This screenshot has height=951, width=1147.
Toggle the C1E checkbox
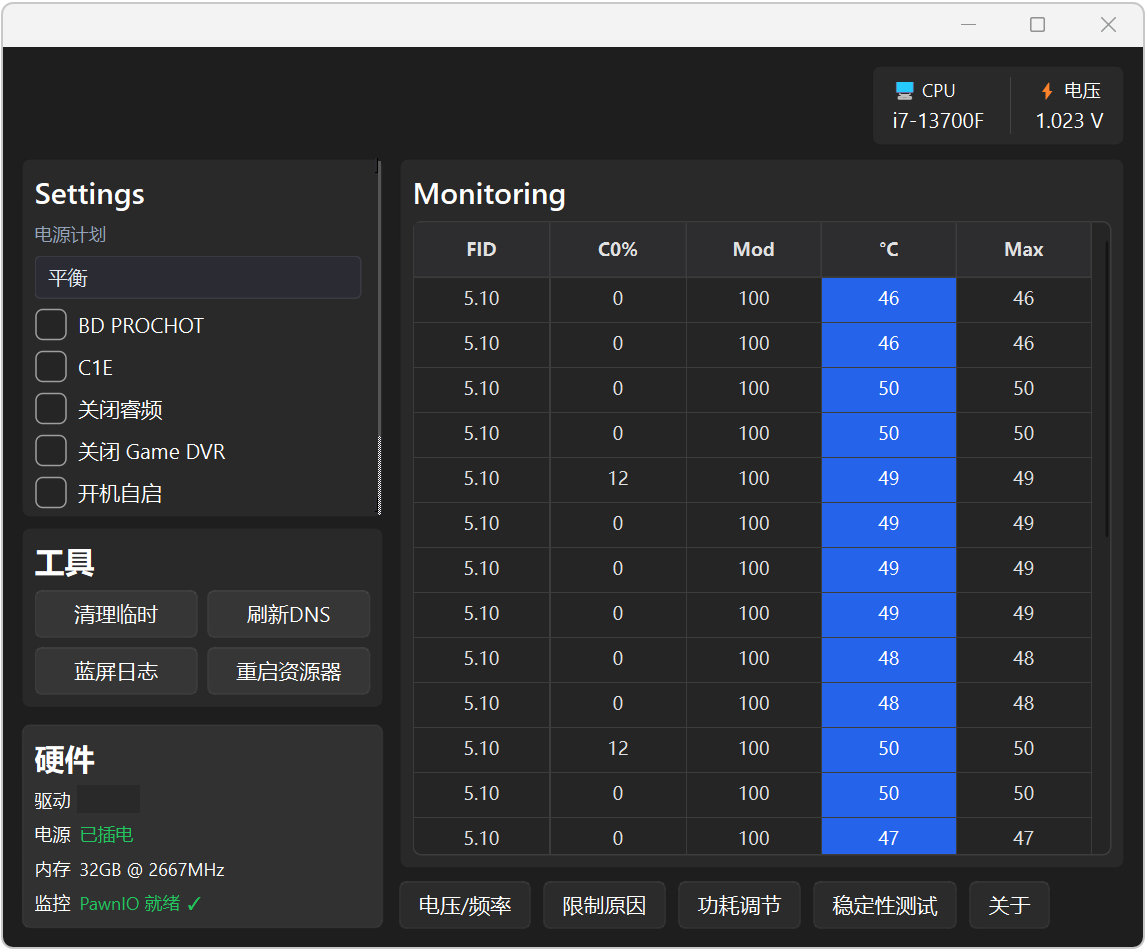point(51,367)
